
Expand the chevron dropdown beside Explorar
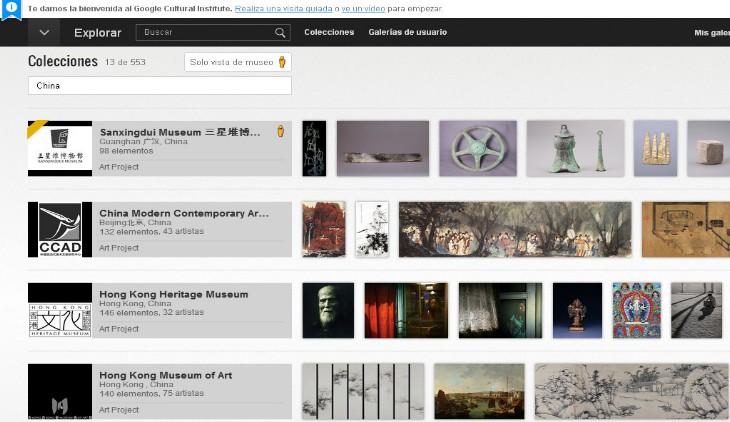click(x=44, y=33)
